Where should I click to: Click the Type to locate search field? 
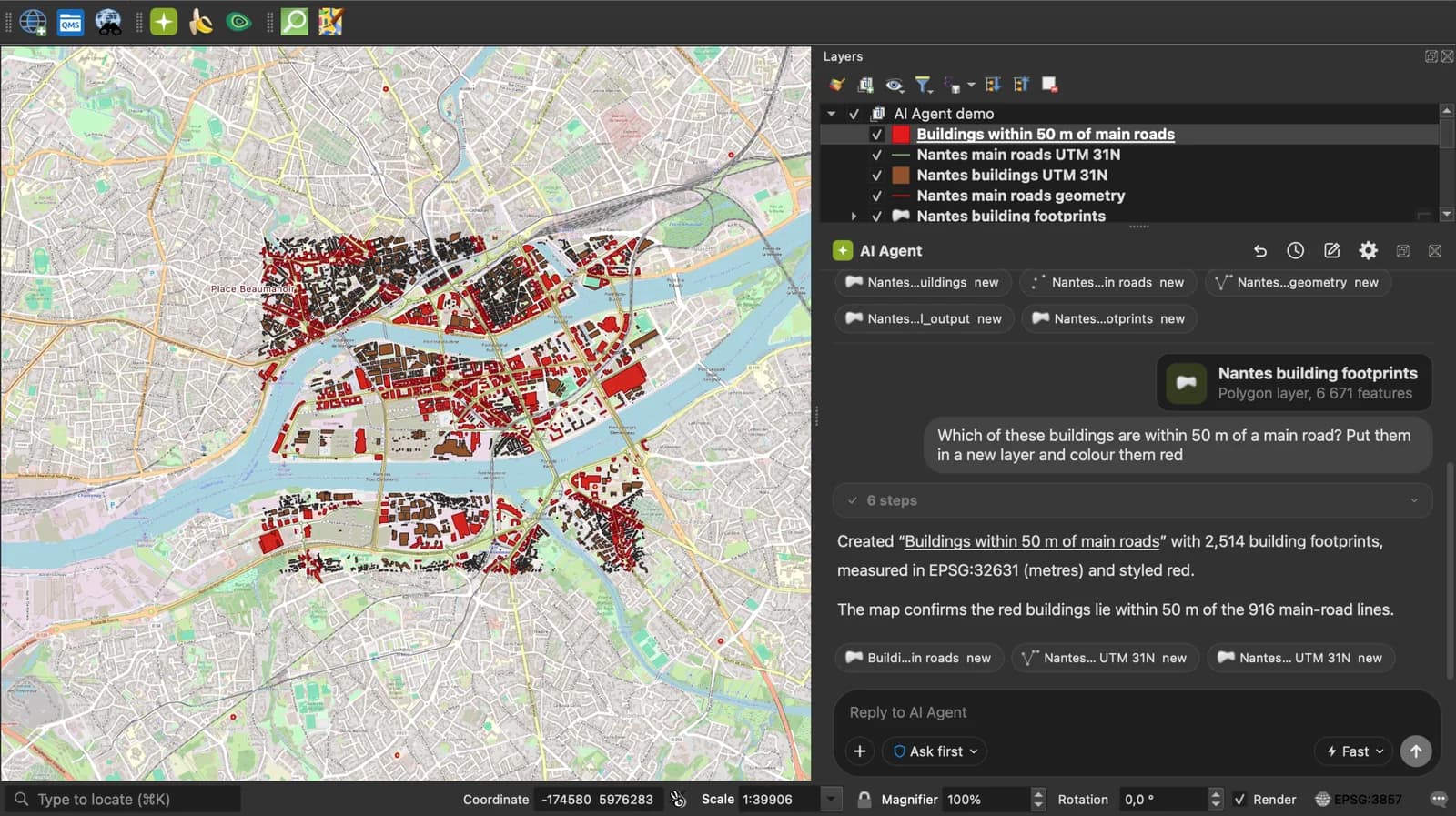coord(124,800)
